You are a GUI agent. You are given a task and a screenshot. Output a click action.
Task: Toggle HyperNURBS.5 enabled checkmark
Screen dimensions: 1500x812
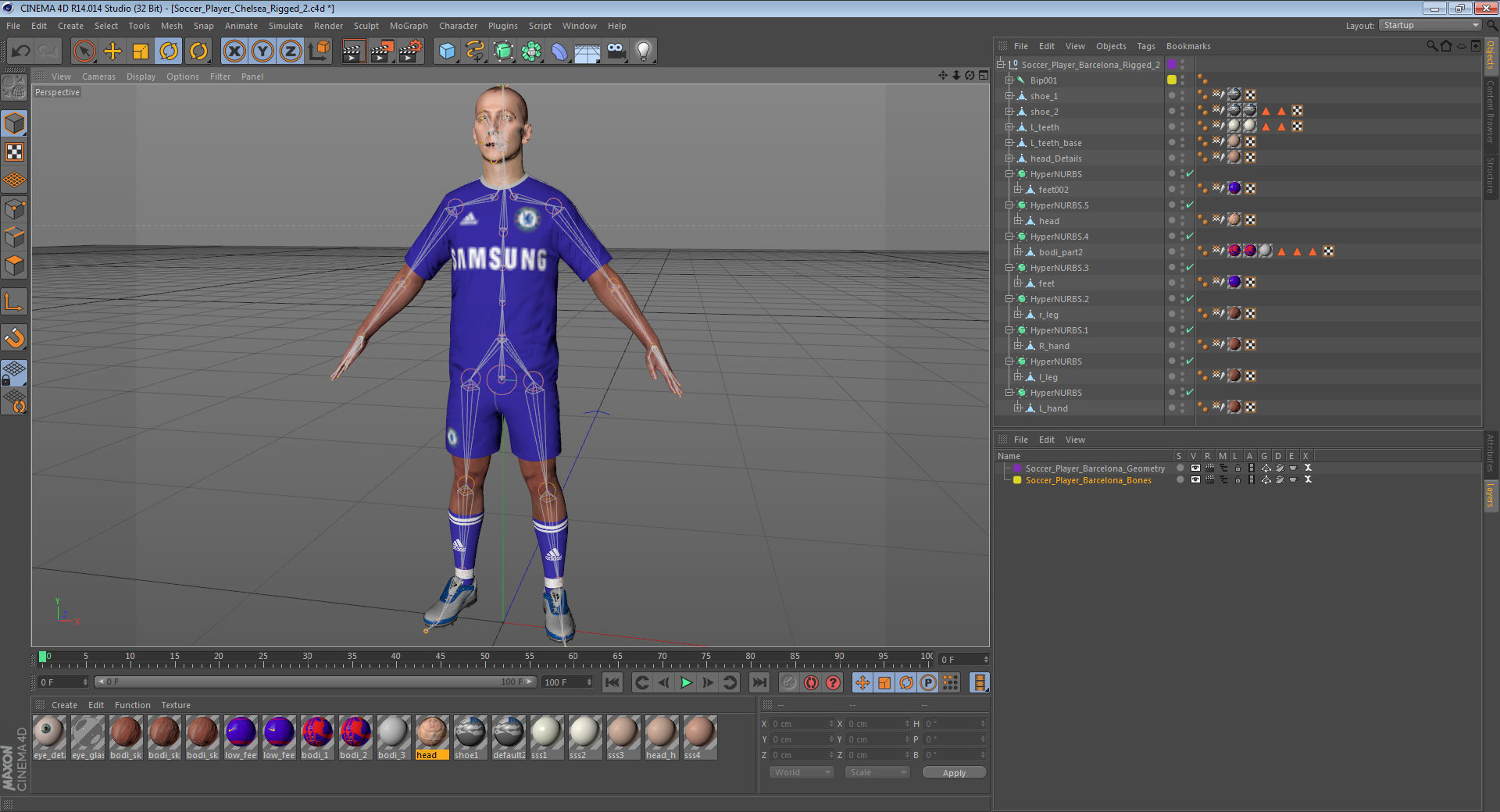[1190, 205]
